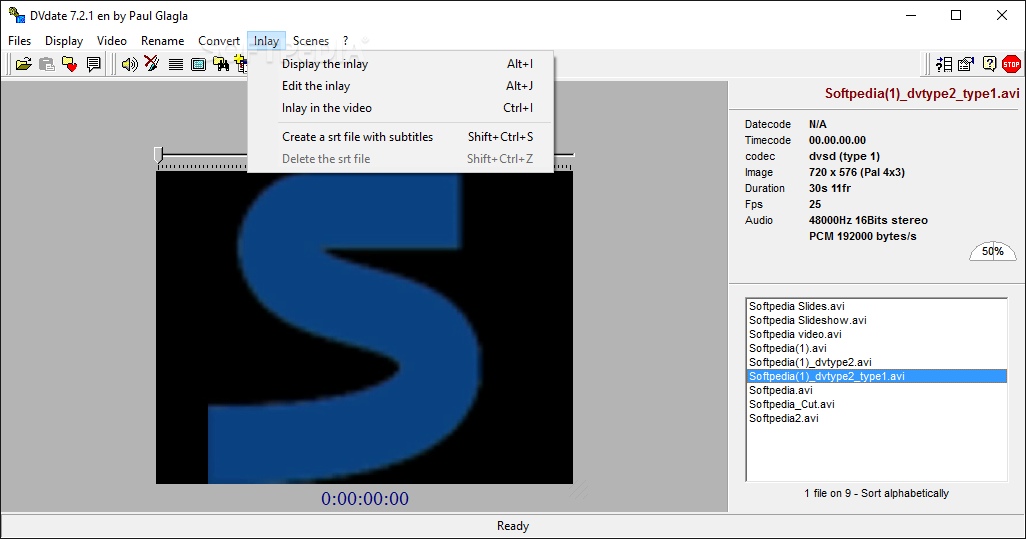Click the 48000Hz 16Bits stereo value
Viewport: 1026px width, 539px height.
[x=868, y=220]
